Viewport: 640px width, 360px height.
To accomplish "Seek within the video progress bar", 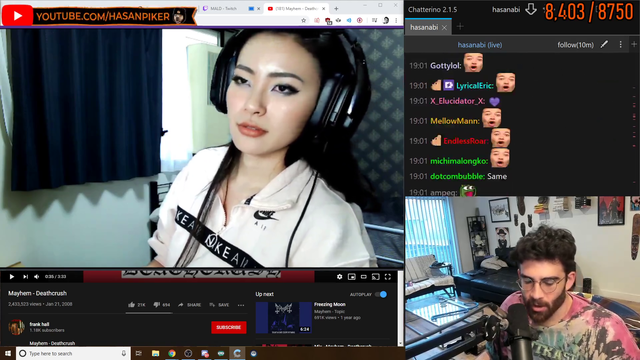I will (200, 269).
